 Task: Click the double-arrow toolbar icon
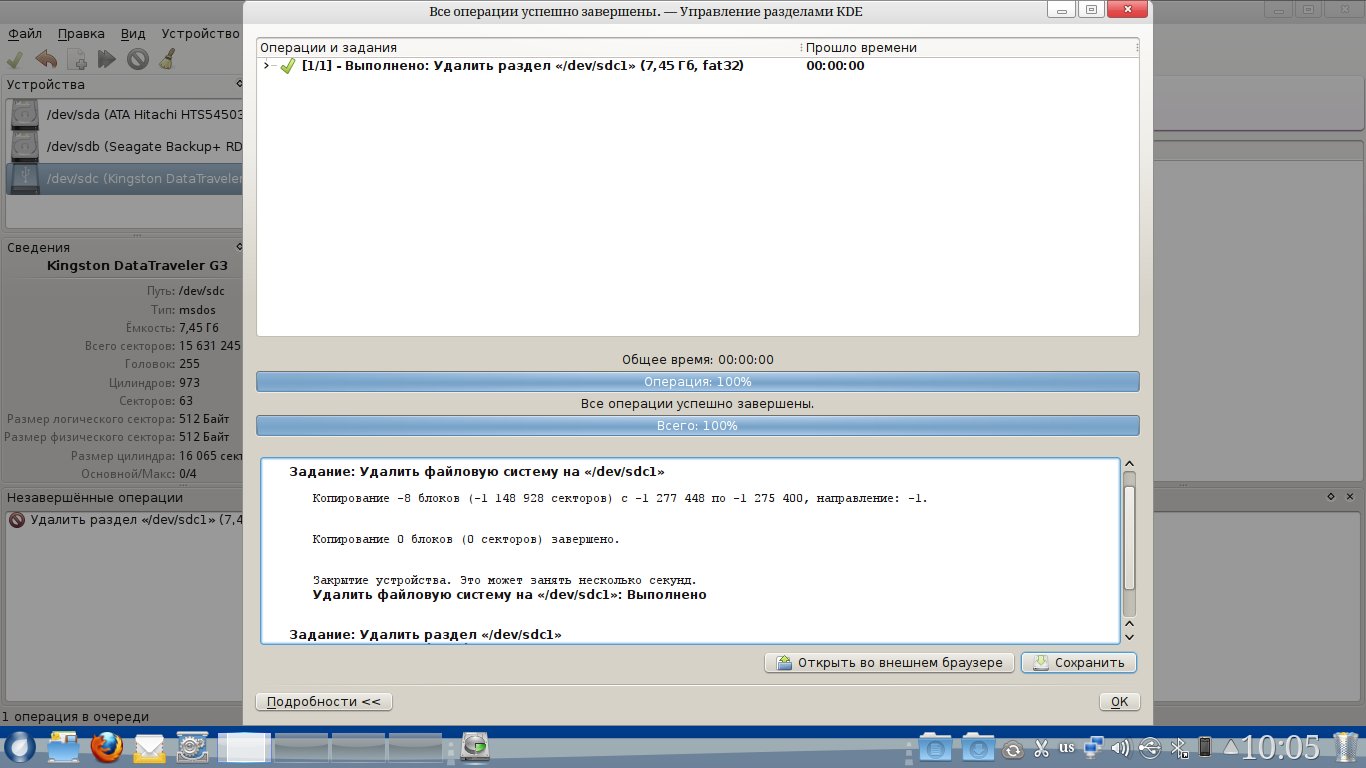coord(107,59)
